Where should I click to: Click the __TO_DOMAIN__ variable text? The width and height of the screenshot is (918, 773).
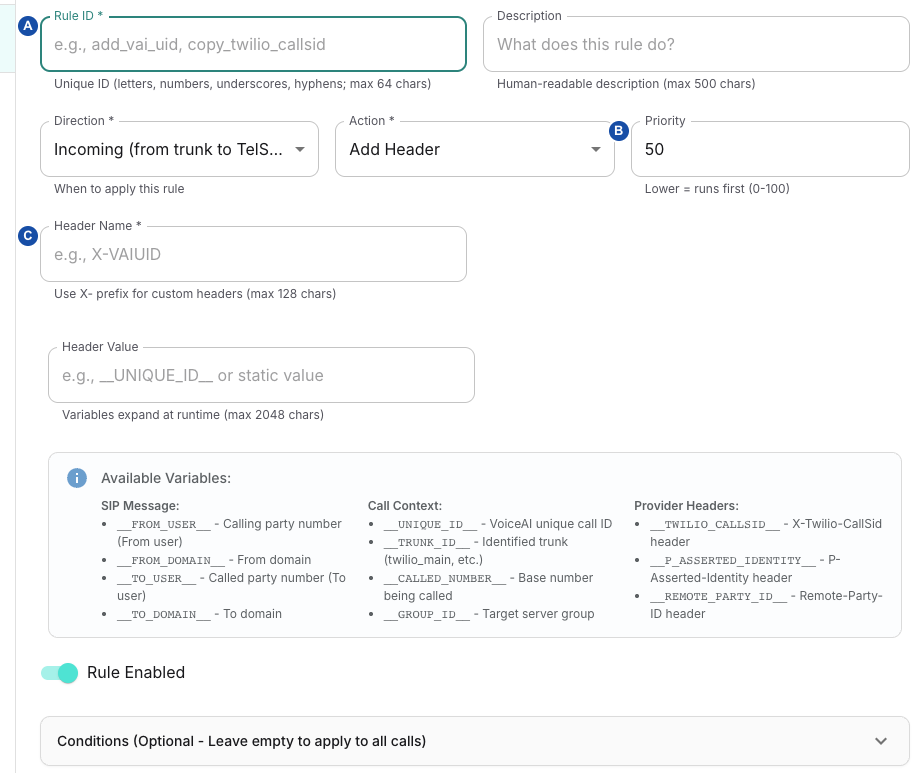163,614
